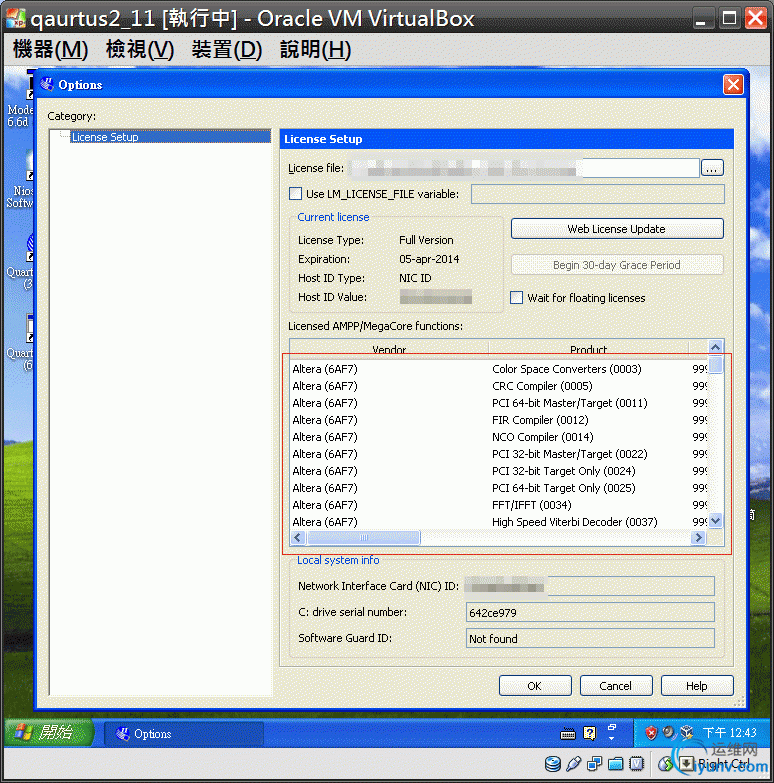Click the red security shield tray icon
774x783 pixels.
coord(651,733)
